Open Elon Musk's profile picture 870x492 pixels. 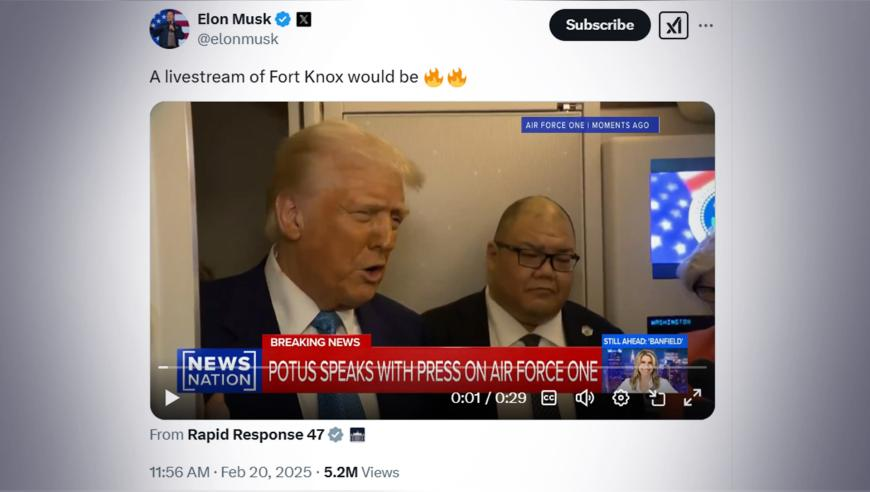(169, 29)
